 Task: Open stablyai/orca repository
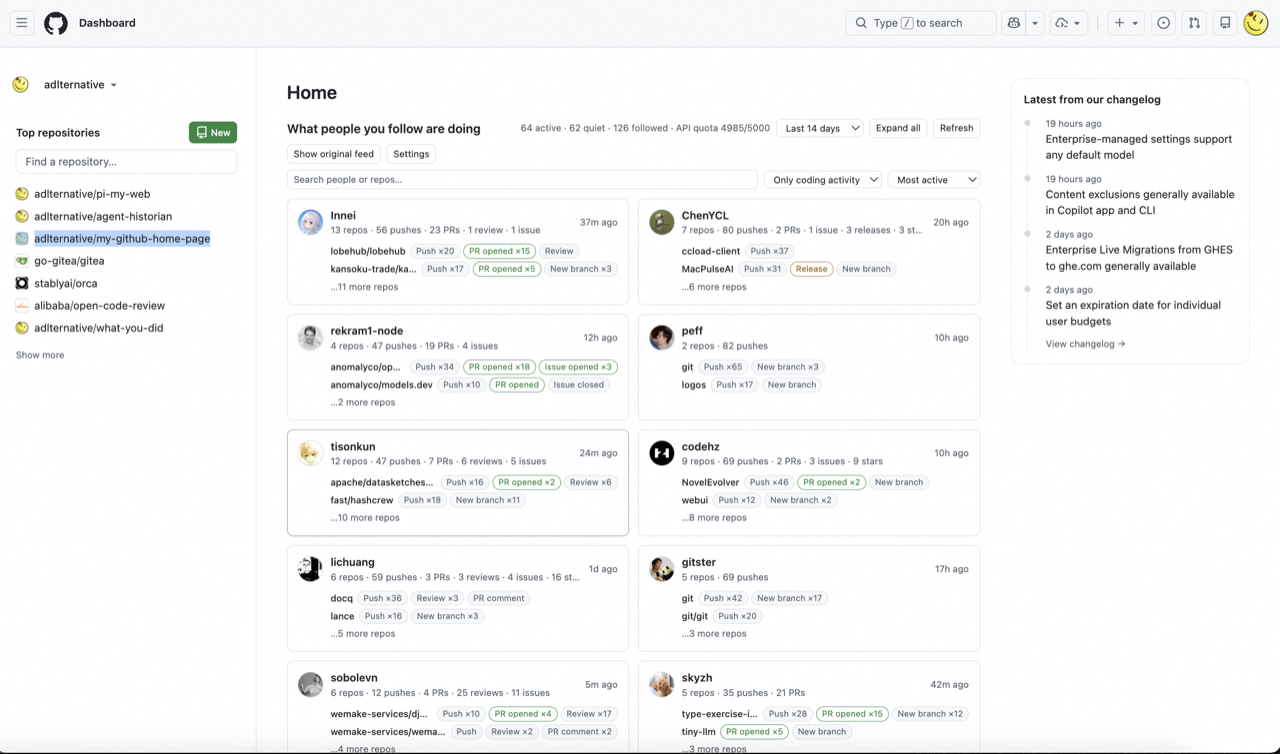66,283
